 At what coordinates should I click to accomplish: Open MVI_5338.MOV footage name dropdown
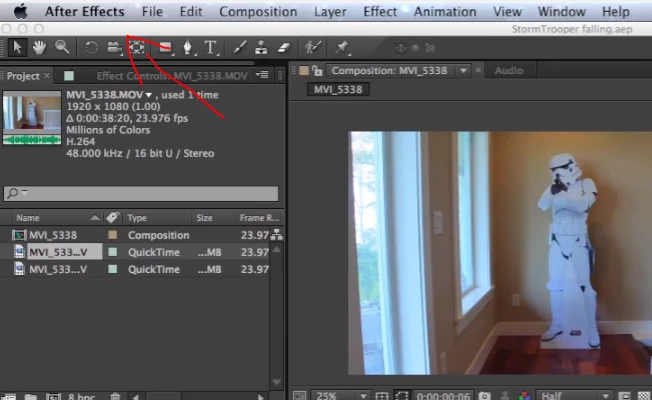click(148, 95)
